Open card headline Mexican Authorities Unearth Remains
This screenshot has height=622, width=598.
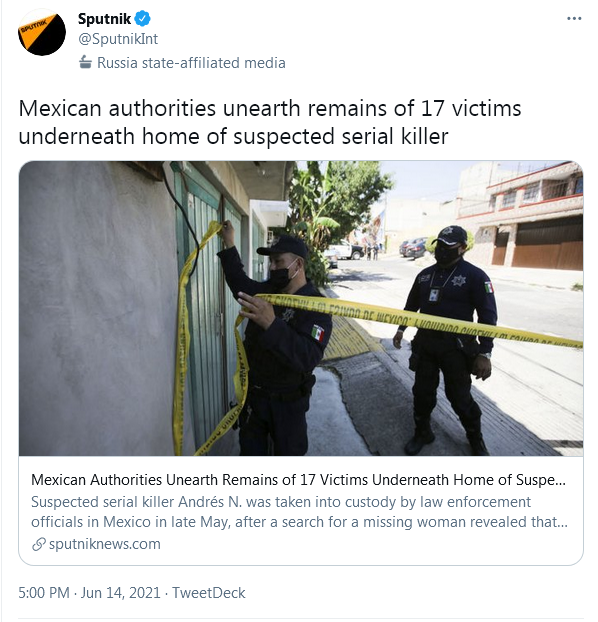(x=298, y=480)
